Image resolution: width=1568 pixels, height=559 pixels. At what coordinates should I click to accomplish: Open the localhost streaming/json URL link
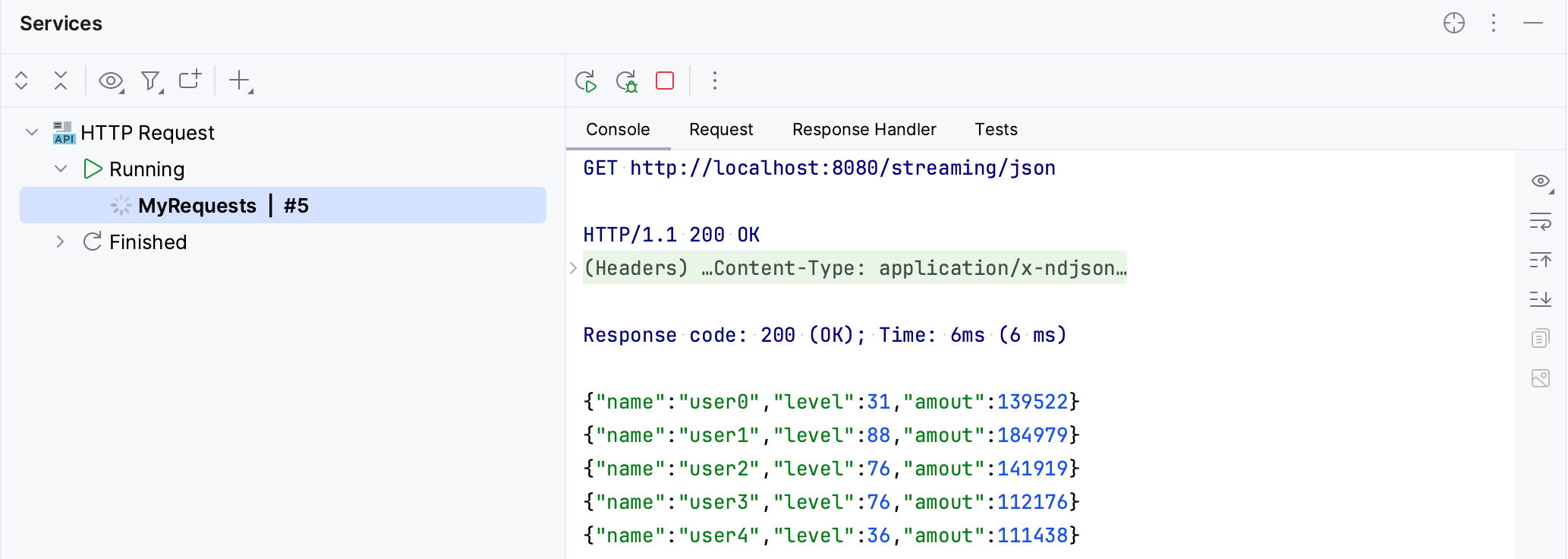tap(842, 168)
